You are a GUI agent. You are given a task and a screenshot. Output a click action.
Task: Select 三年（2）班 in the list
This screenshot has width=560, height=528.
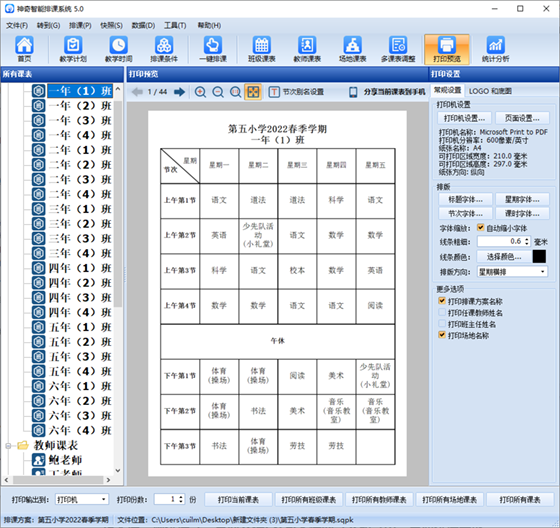tap(80, 224)
